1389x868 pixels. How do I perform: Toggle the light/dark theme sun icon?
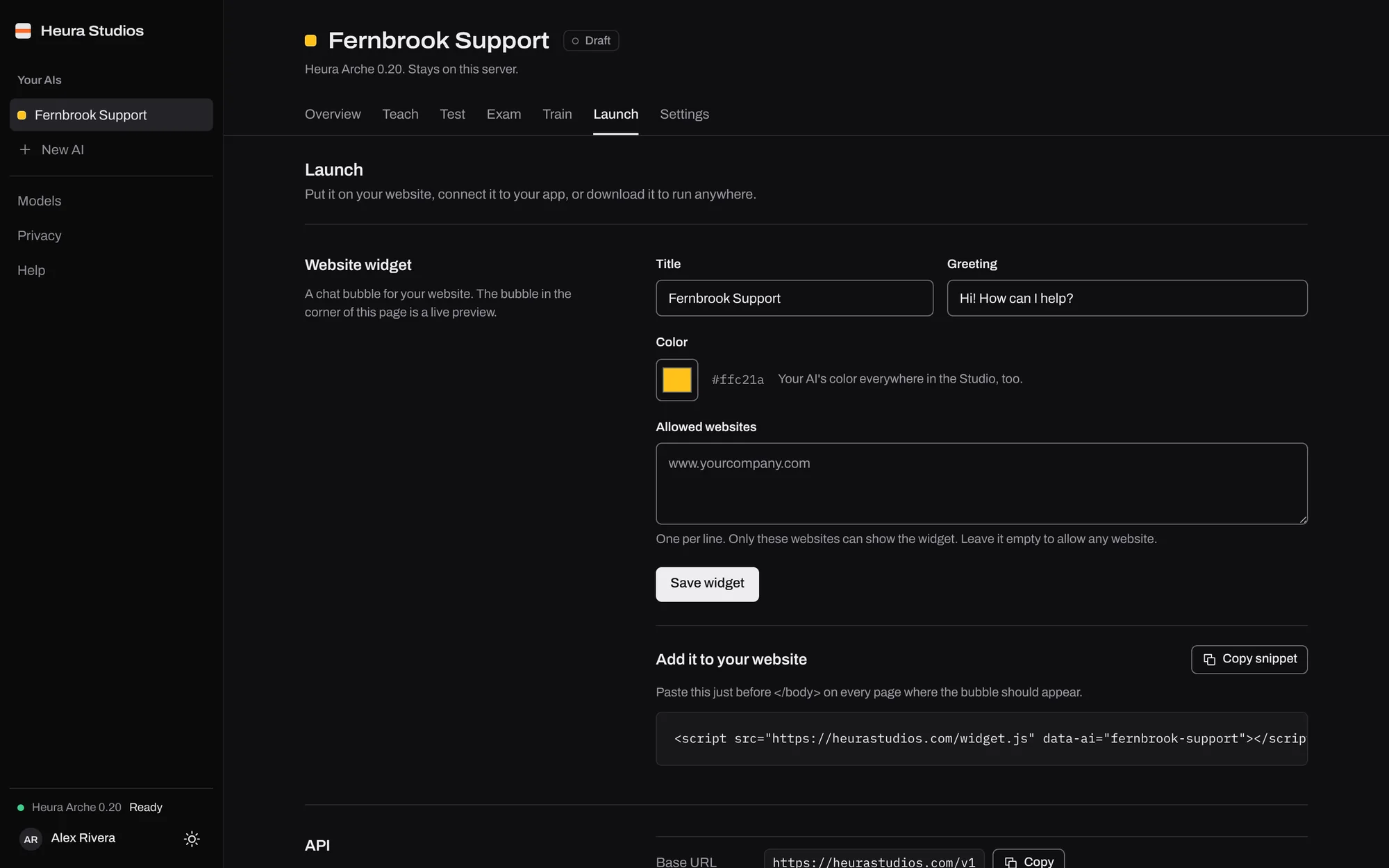(x=192, y=839)
